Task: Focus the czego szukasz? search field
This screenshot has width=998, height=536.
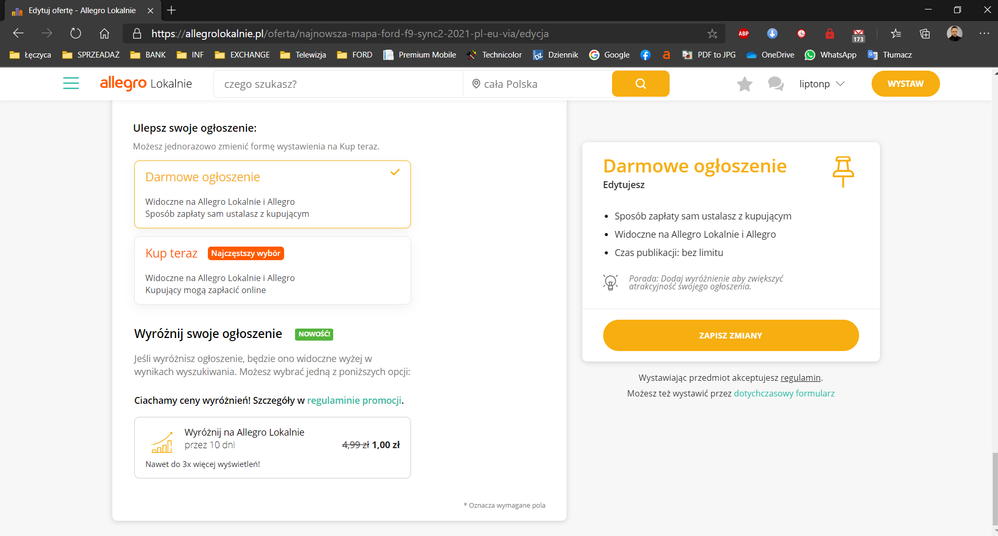Action: (337, 84)
